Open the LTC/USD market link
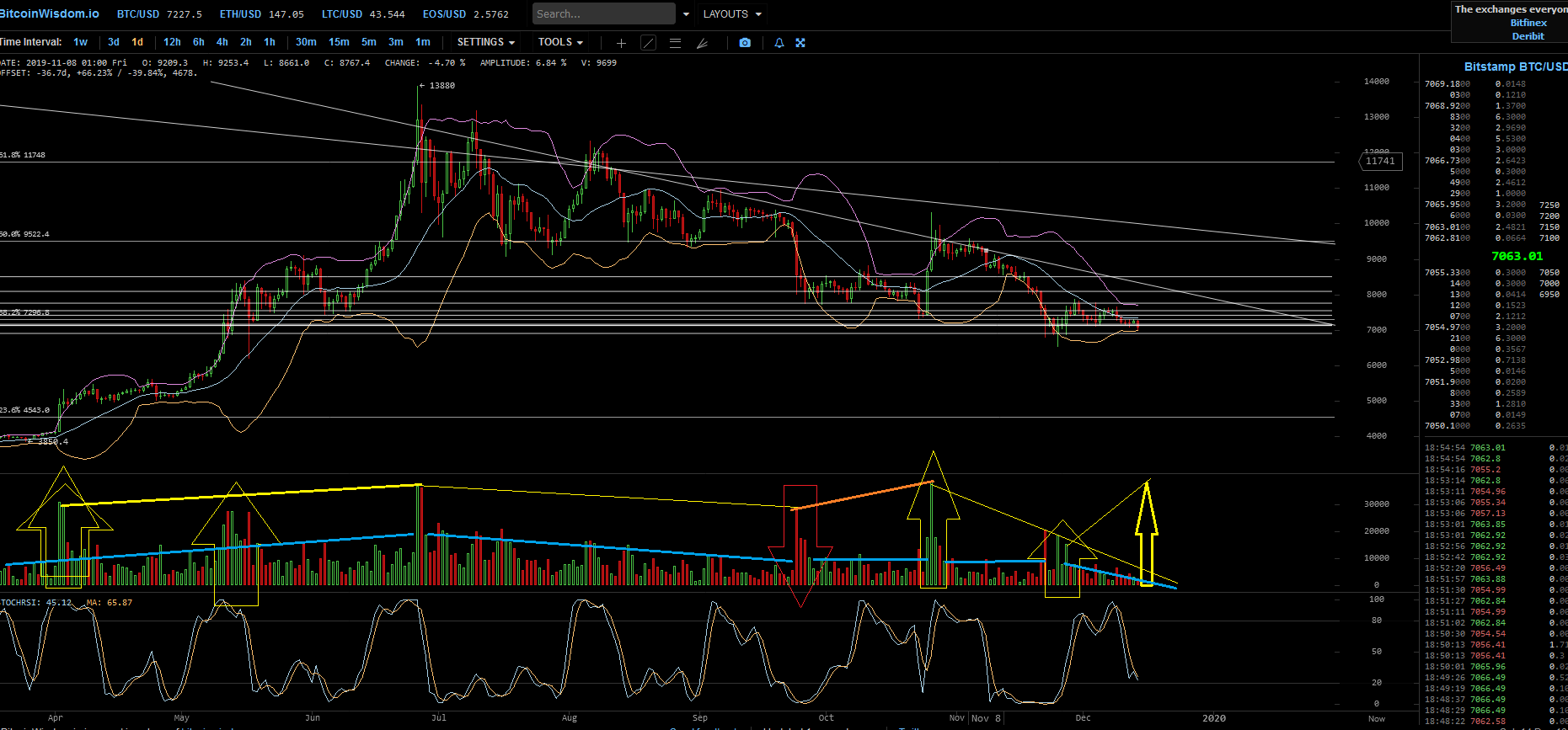Screen dimensions: 1568x730 [363, 14]
